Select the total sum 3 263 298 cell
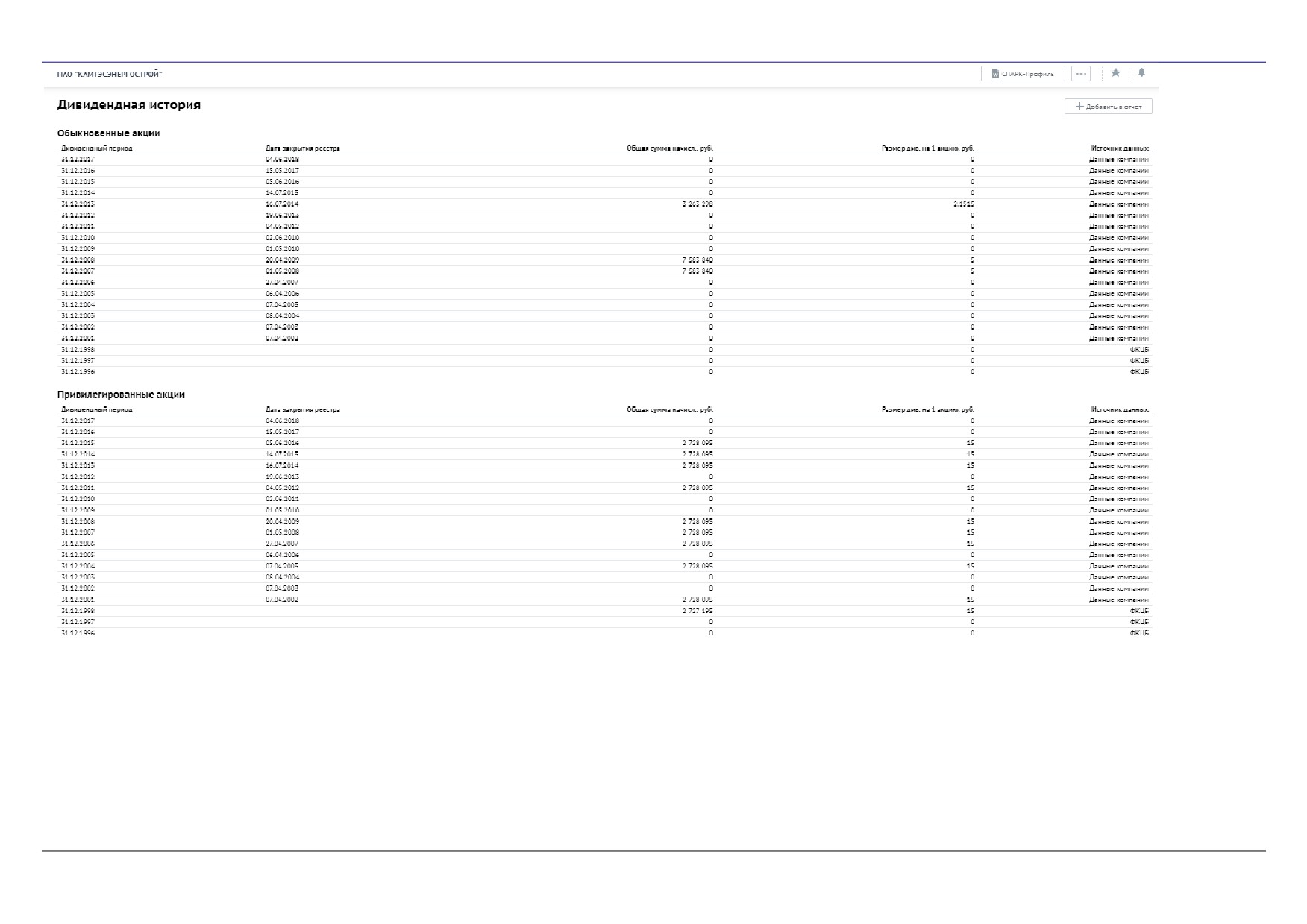This screenshot has width=1307, height=924. (698, 204)
